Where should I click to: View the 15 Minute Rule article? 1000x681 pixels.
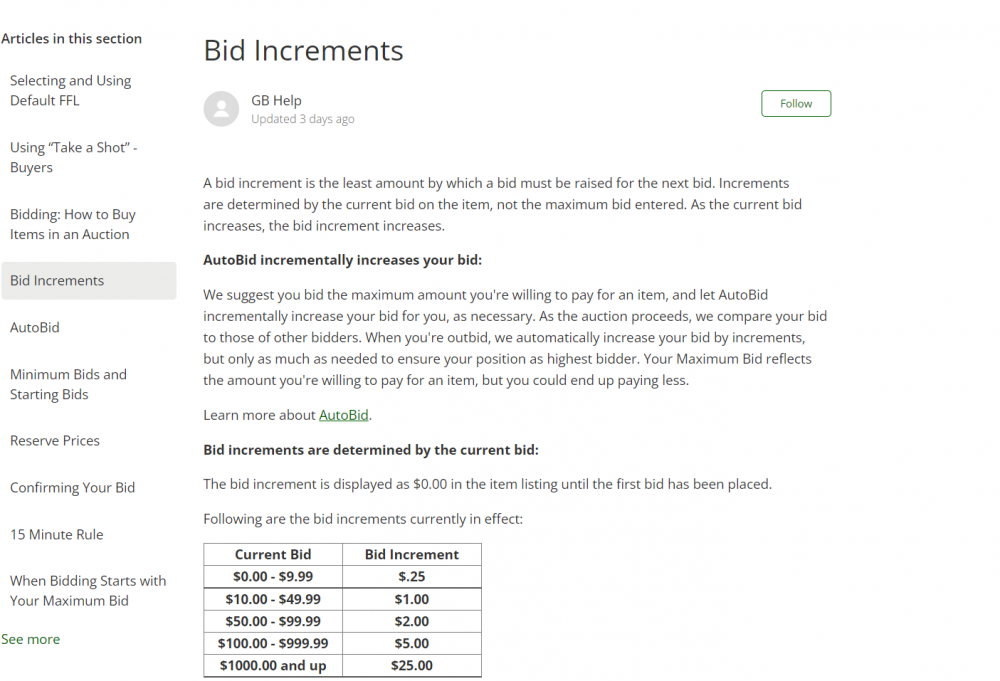[56, 534]
